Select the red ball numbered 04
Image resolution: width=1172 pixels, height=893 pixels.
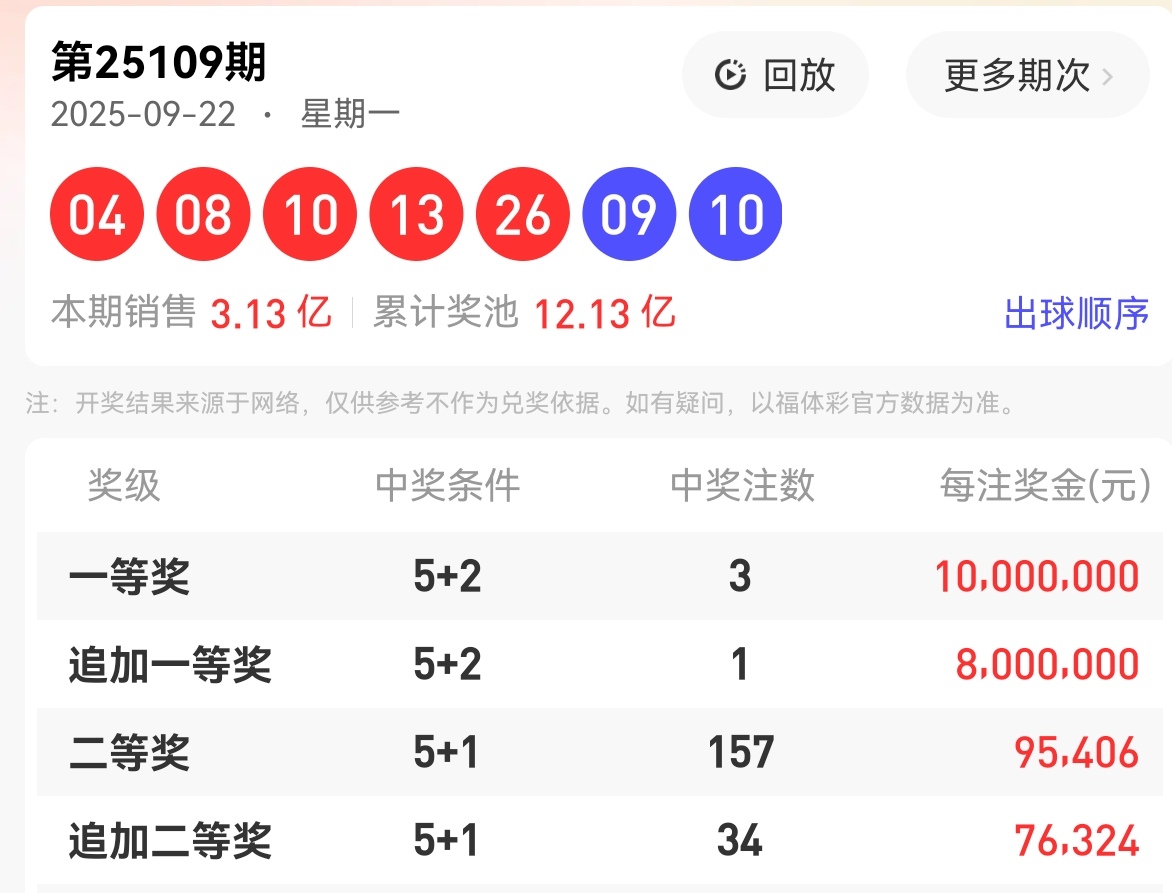point(96,213)
